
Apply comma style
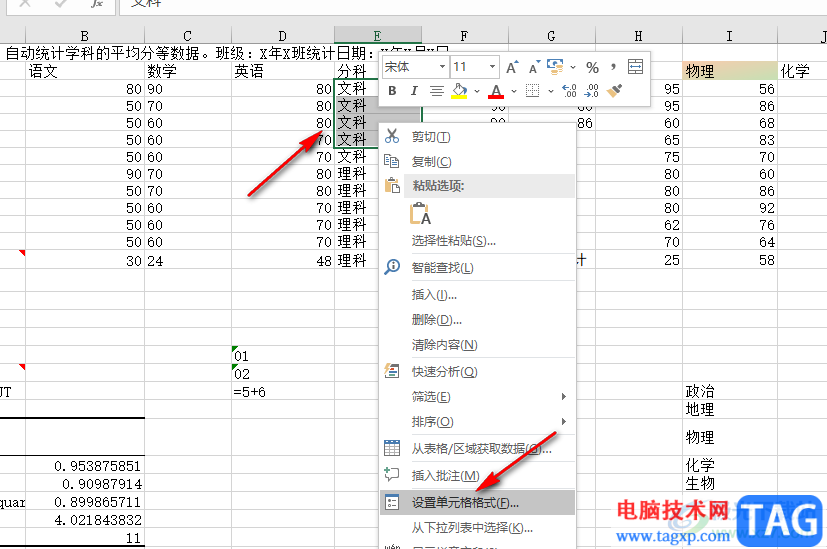coord(613,66)
